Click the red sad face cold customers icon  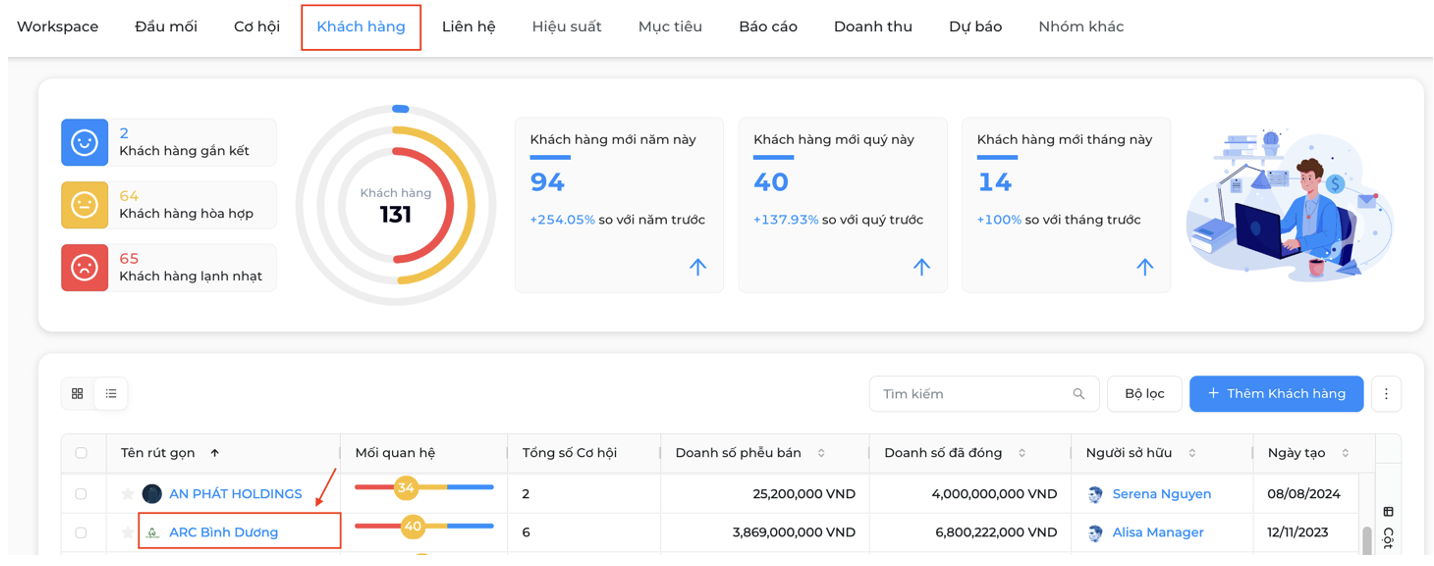click(x=85, y=268)
